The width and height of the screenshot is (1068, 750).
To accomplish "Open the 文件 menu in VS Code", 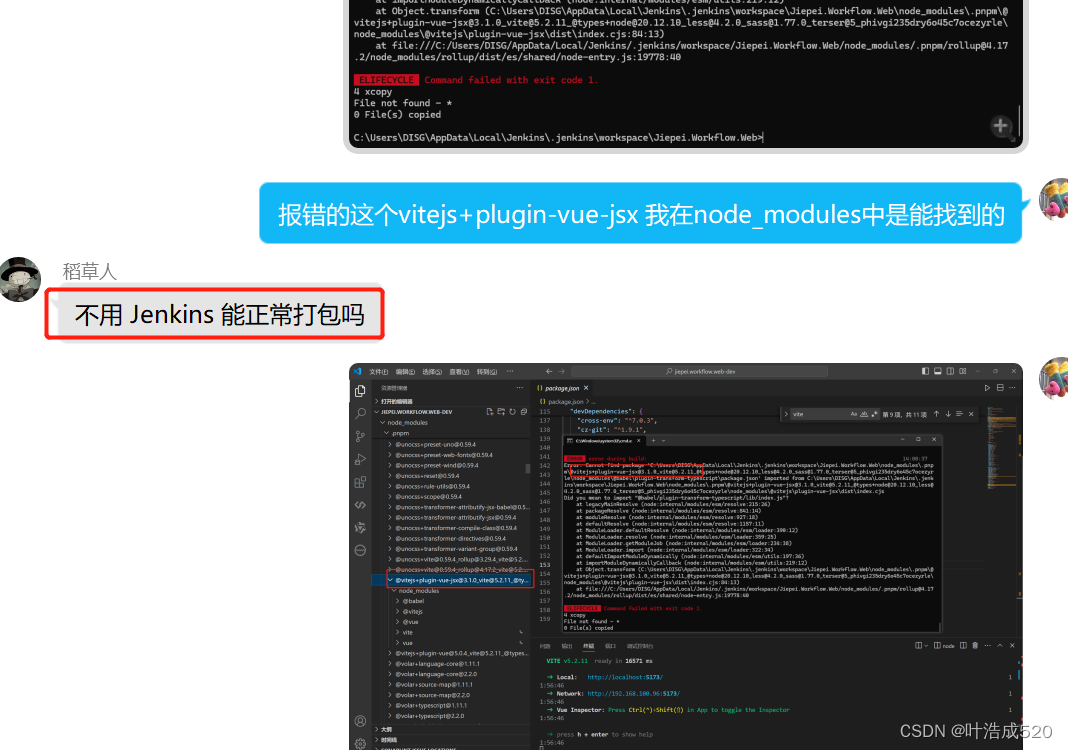I will [379, 371].
